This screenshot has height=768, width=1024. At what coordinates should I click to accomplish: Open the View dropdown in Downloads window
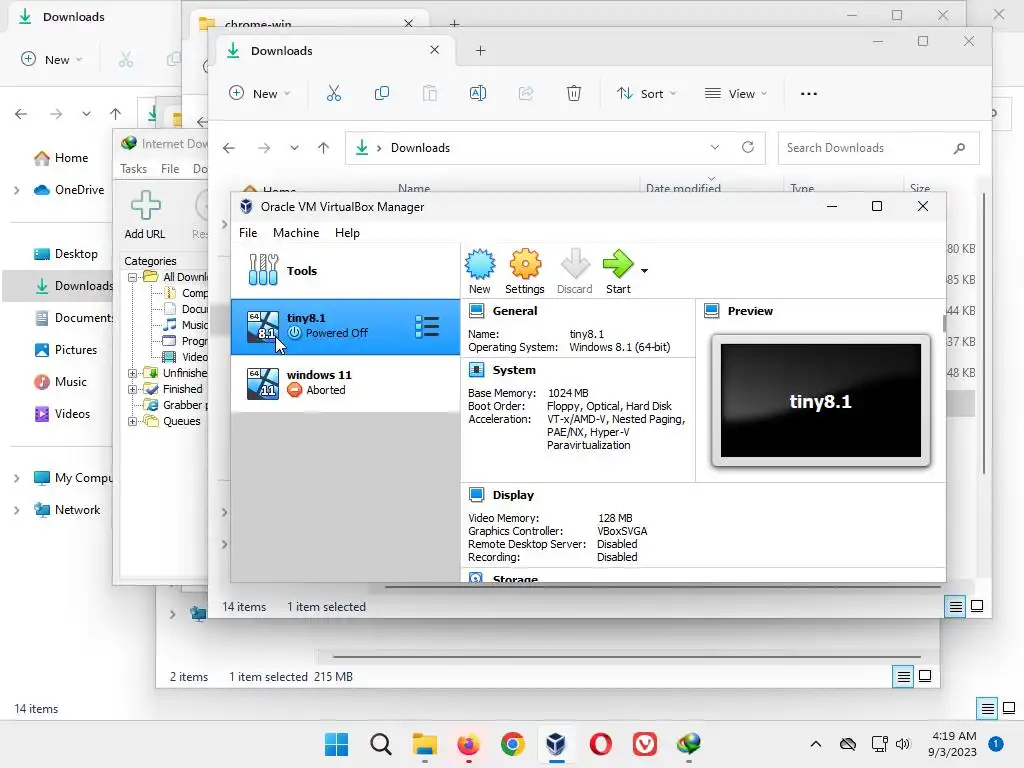coord(736,93)
